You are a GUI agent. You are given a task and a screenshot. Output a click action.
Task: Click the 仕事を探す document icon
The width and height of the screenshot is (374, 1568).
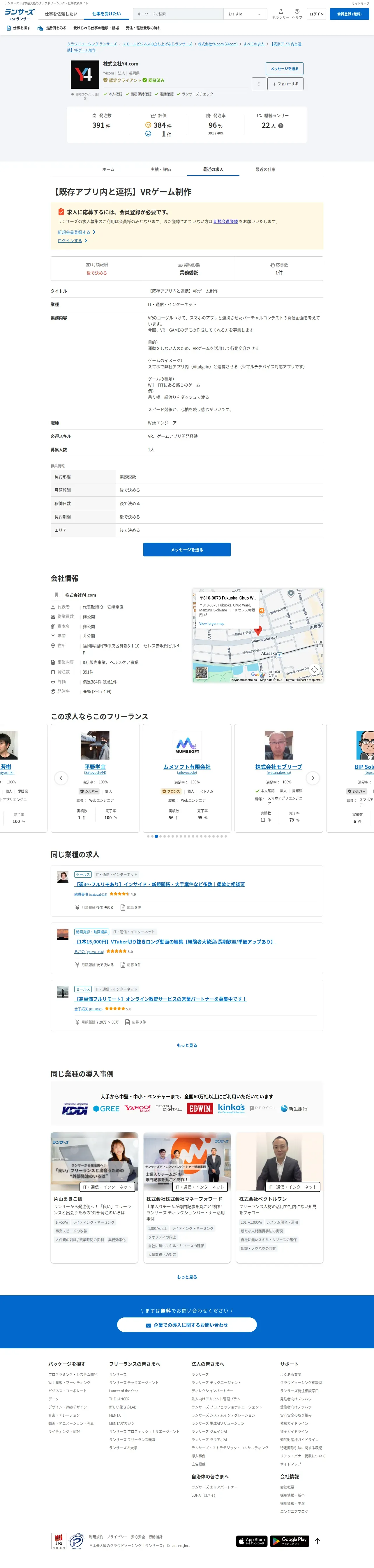click(8, 28)
